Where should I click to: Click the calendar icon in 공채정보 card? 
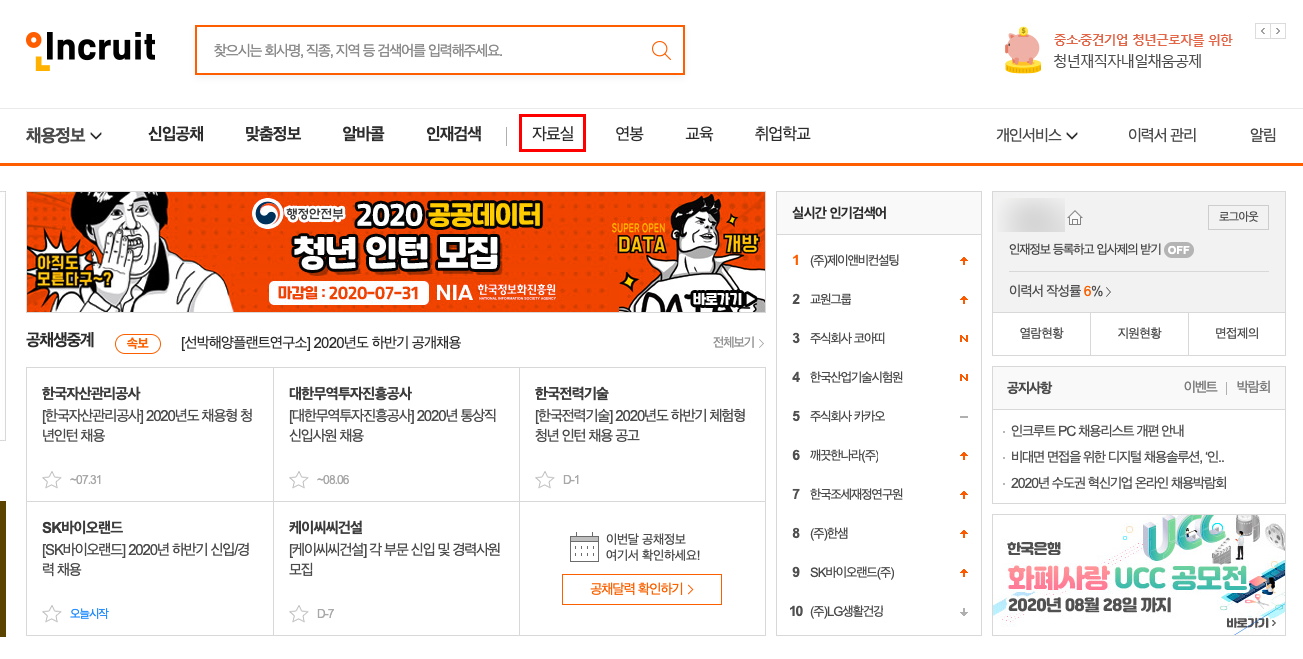point(584,547)
